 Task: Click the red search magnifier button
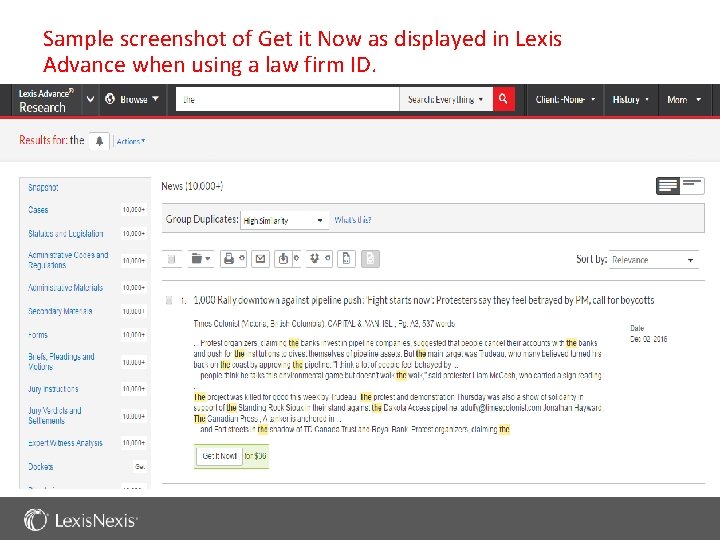click(503, 99)
